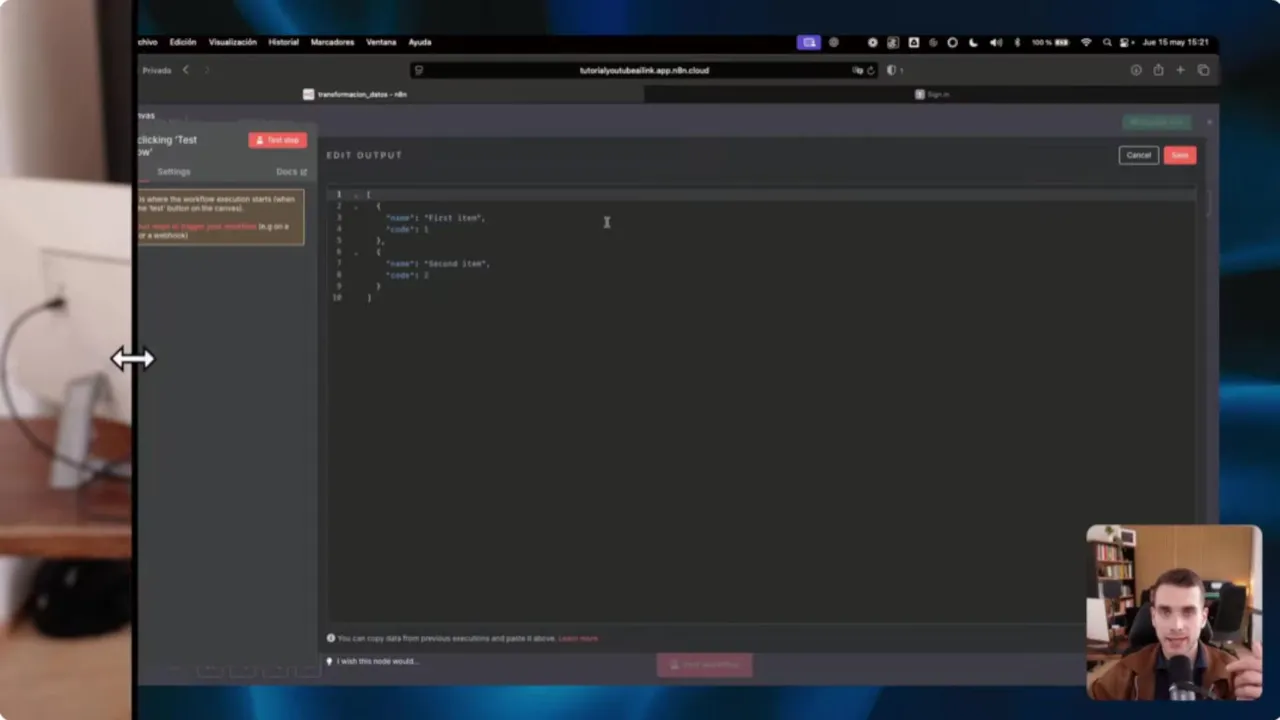Click the Safari forward arrow
The width and height of the screenshot is (1280, 720).
207,70
